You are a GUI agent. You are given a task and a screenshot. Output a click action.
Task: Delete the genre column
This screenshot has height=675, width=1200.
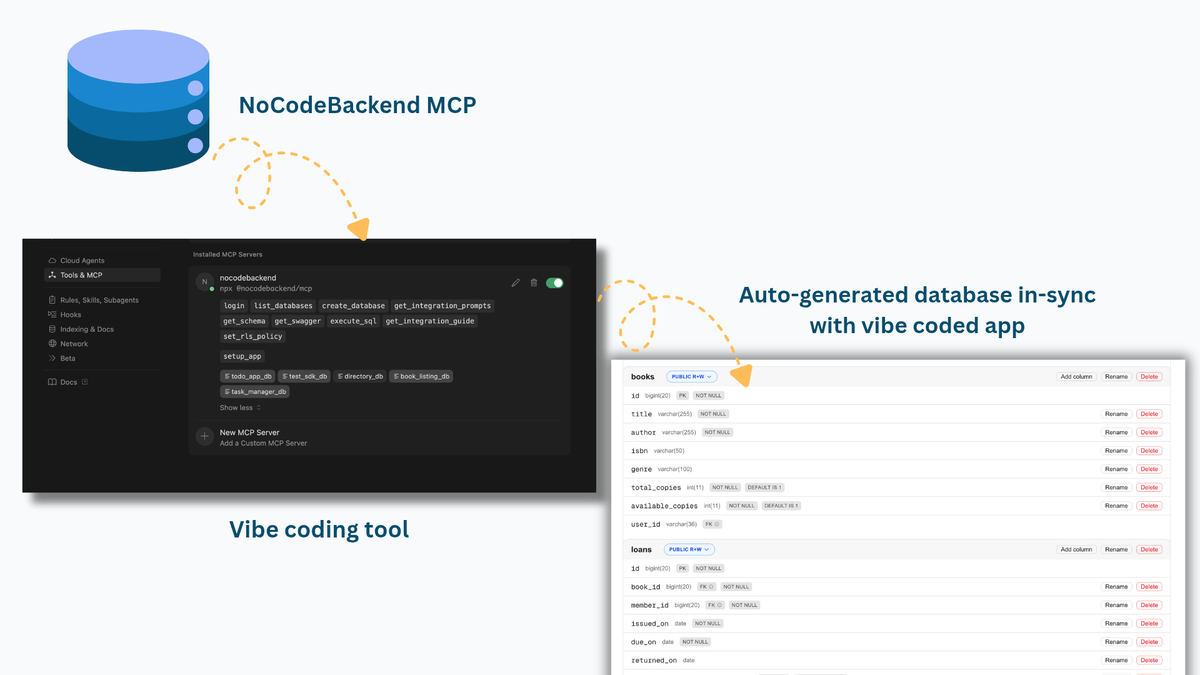click(x=1149, y=469)
